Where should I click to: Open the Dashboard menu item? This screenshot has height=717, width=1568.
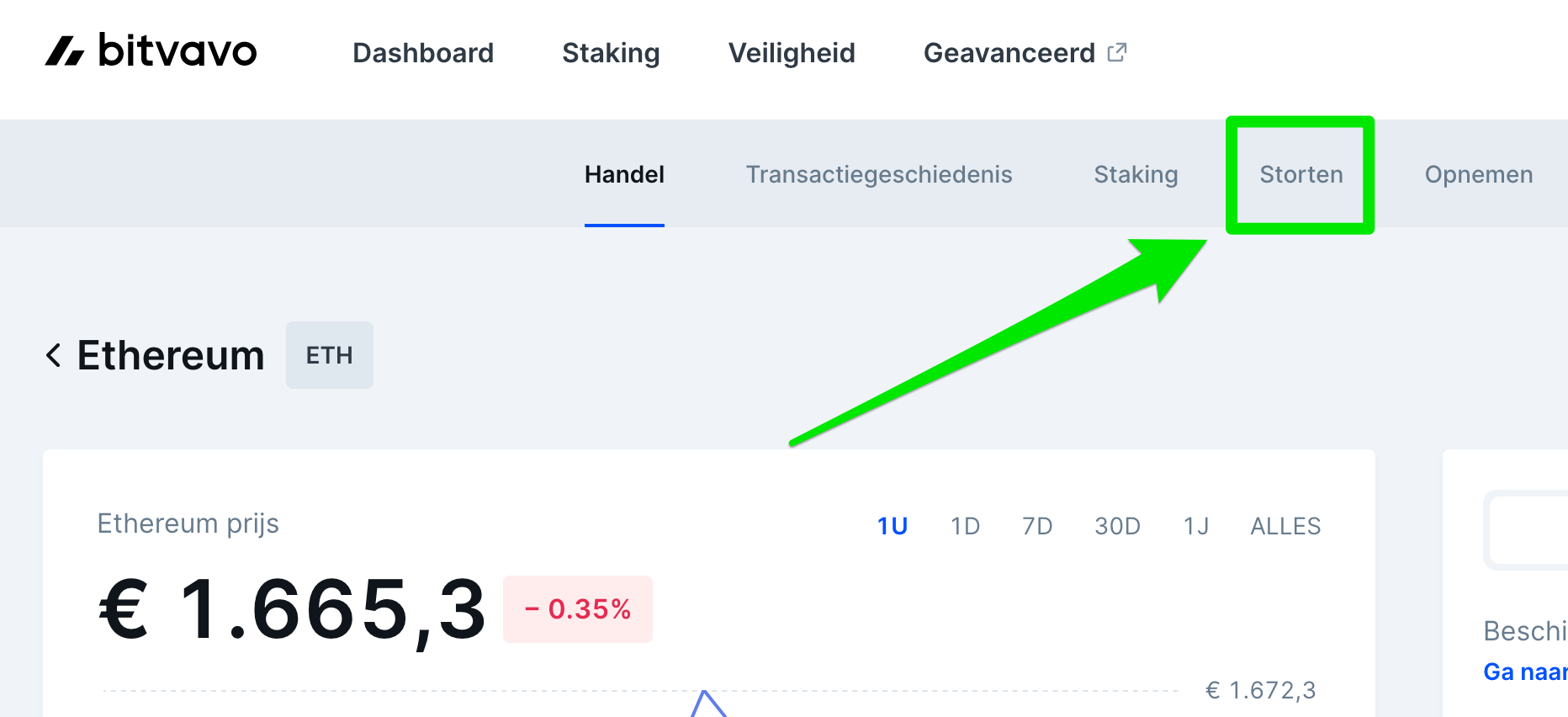[423, 52]
